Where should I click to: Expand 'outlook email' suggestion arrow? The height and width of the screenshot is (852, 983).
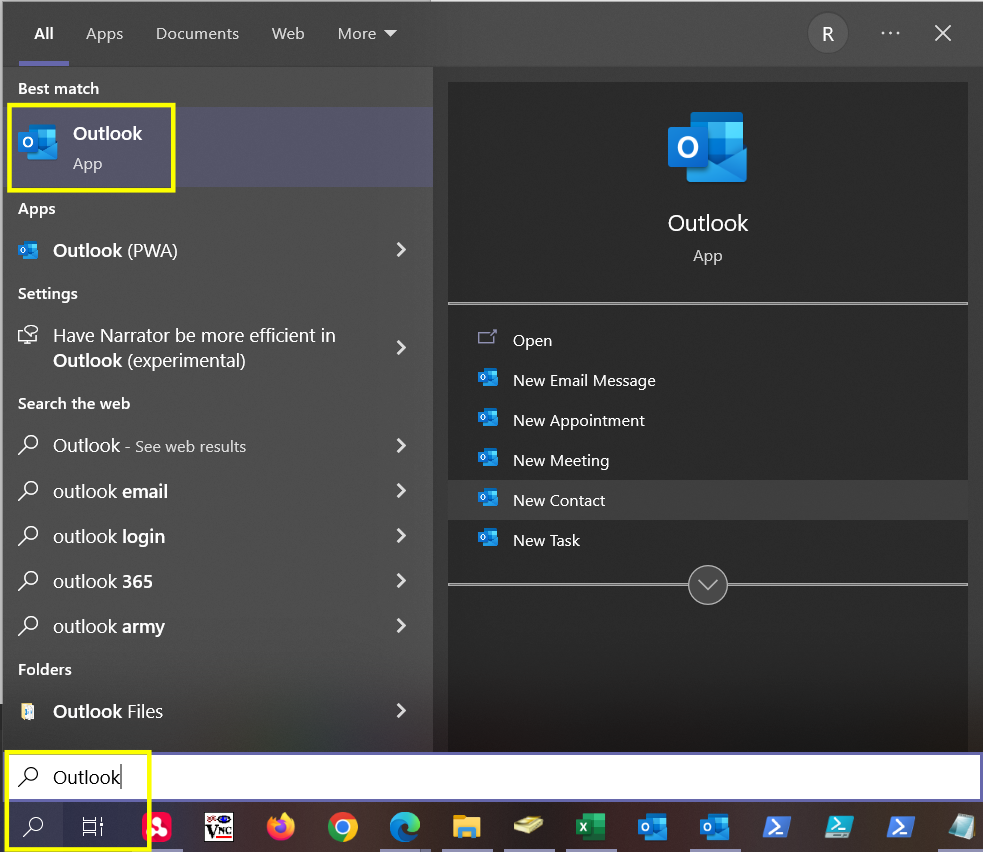coord(401,491)
